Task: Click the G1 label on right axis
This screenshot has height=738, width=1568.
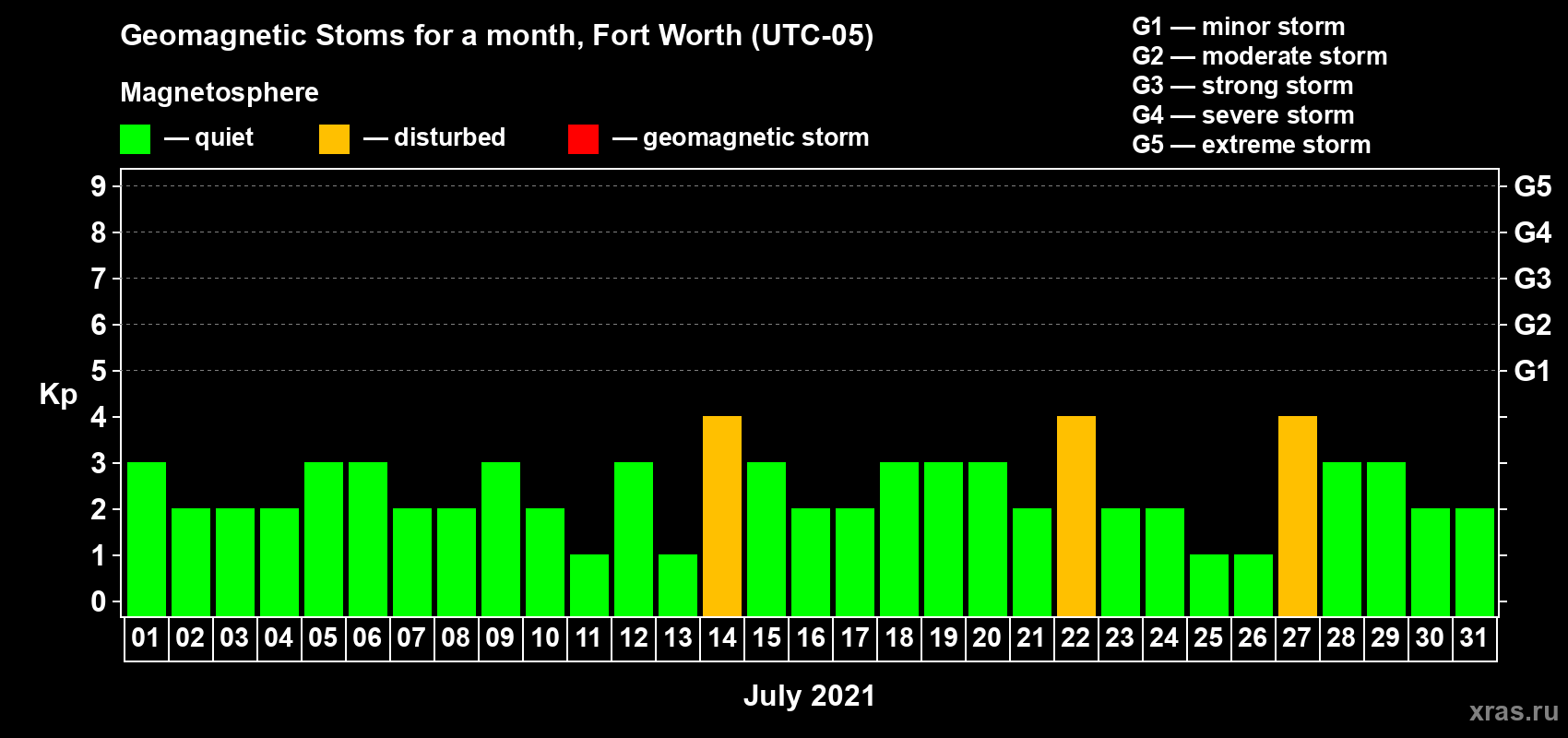Action: coord(1533,371)
